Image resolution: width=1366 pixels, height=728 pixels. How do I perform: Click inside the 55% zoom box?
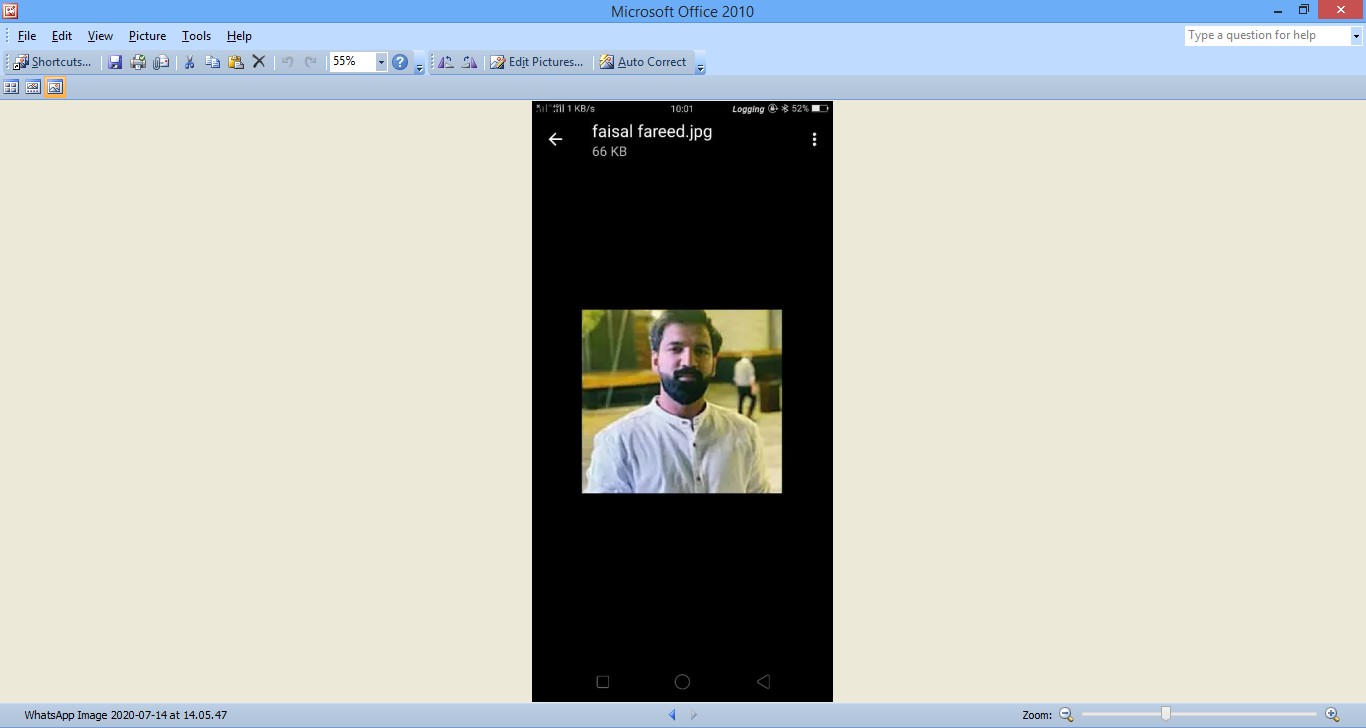coord(352,62)
